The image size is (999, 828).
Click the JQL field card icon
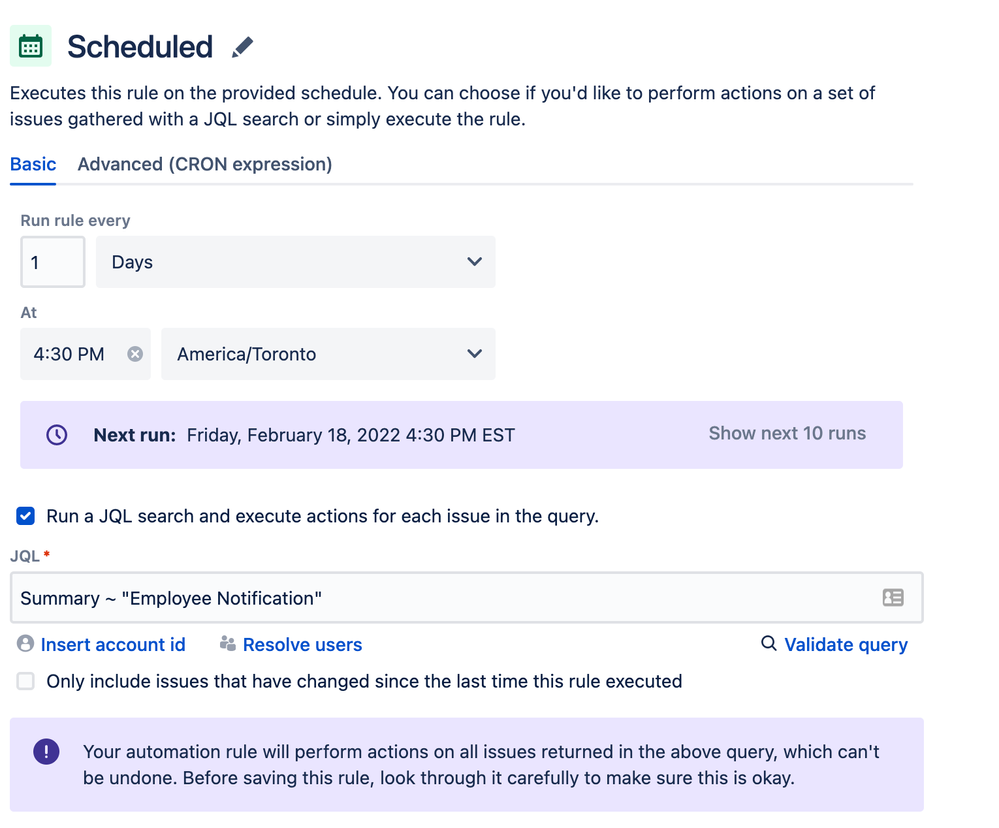893,598
